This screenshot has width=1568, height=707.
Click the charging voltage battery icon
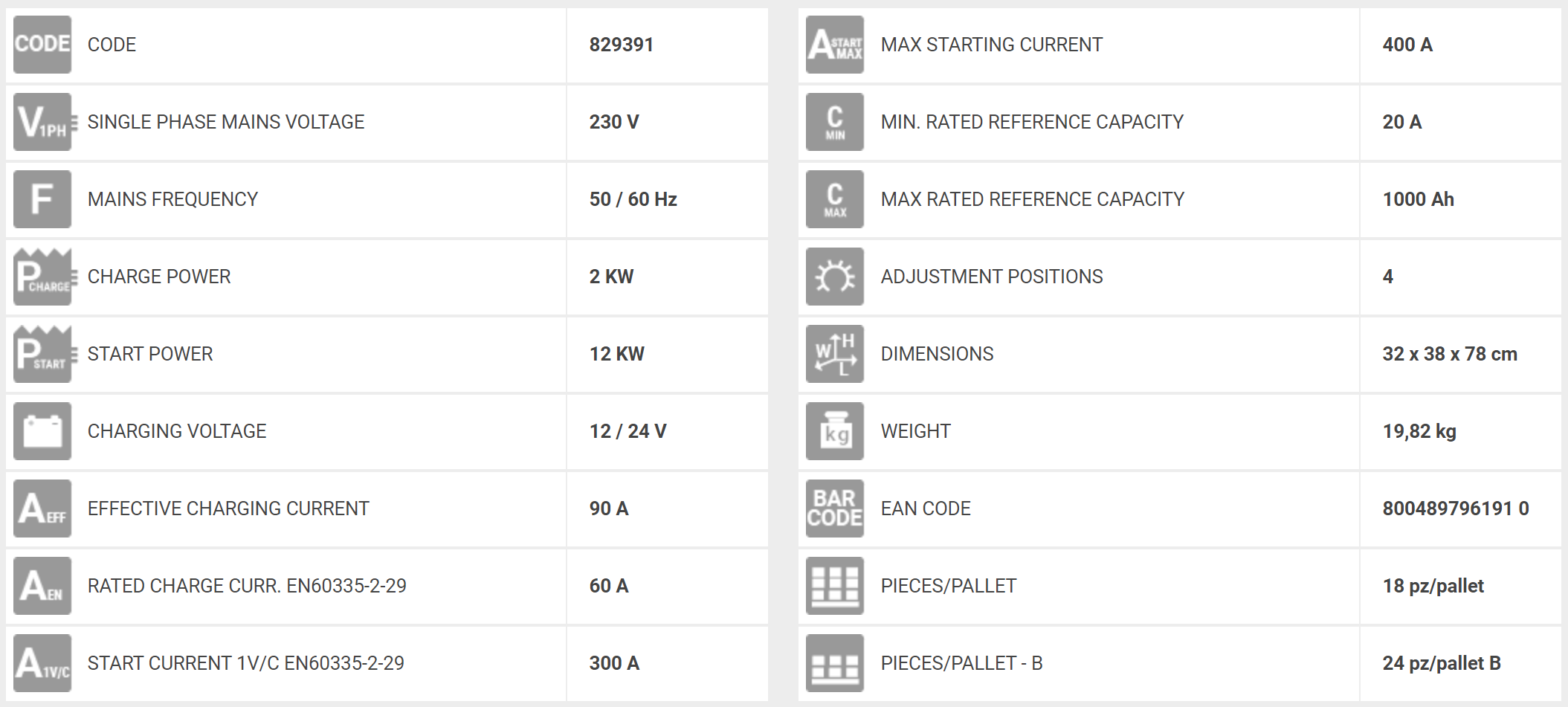[42, 431]
